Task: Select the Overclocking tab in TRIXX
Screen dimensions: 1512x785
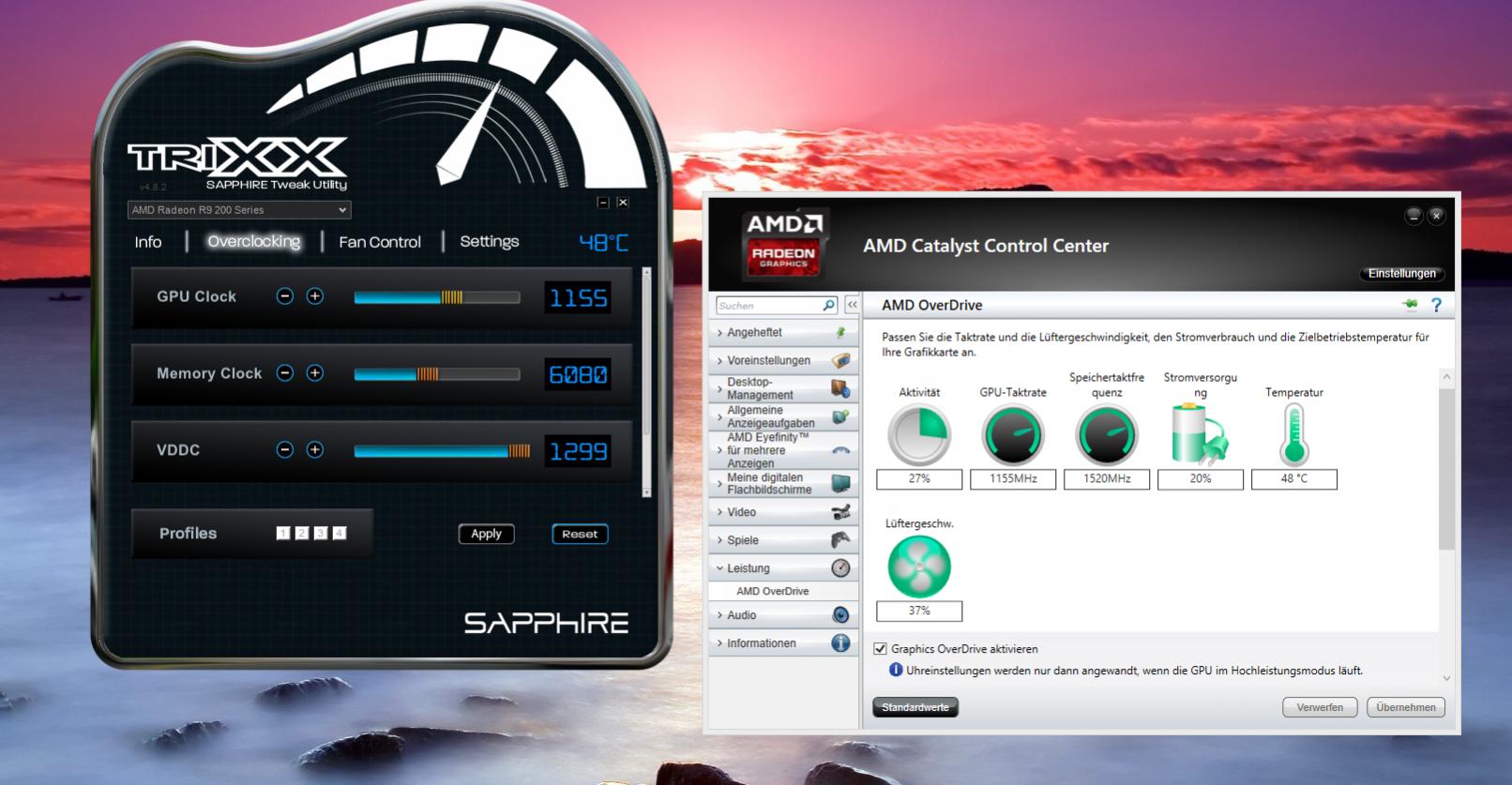Action: 254,242
